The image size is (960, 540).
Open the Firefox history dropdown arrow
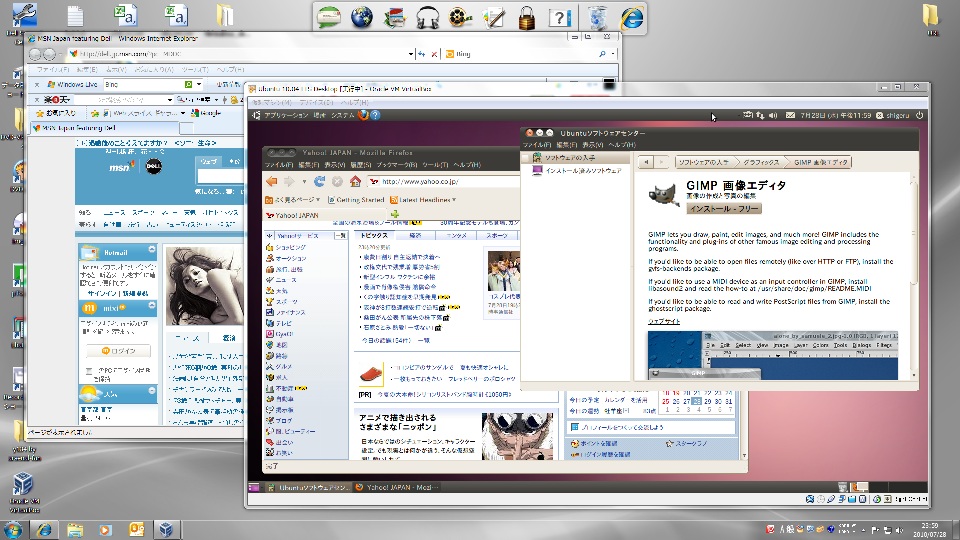click(x=304, y=182)
